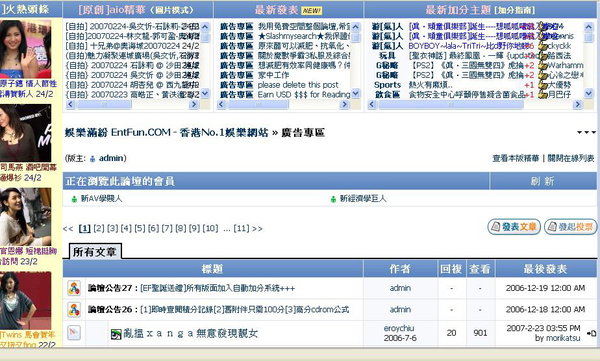600x361 pixels.
Task: Select the 所有文章 tab
Action: tap(95, 252)
